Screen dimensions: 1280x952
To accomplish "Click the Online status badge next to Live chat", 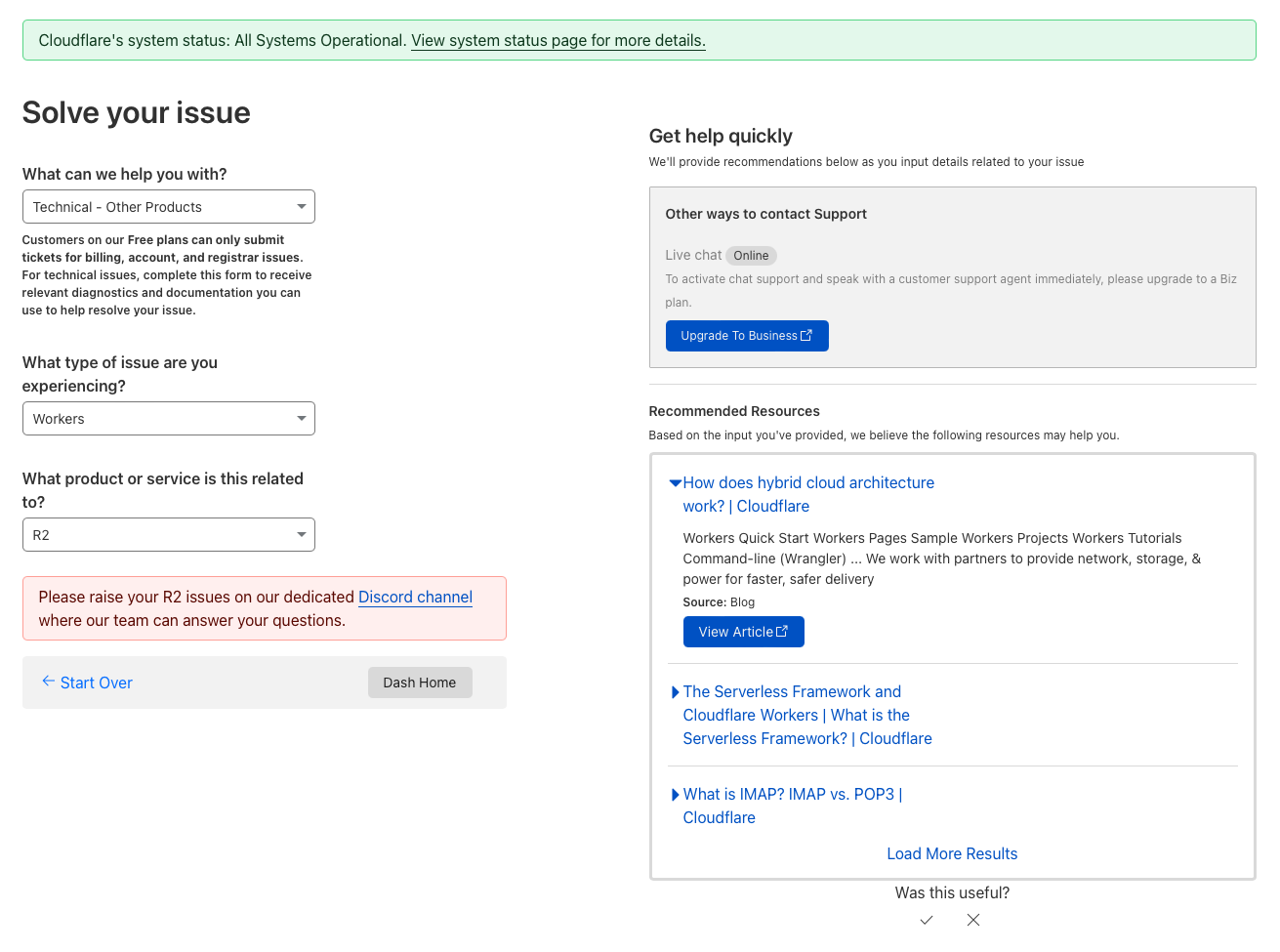I will coord(751,255).
